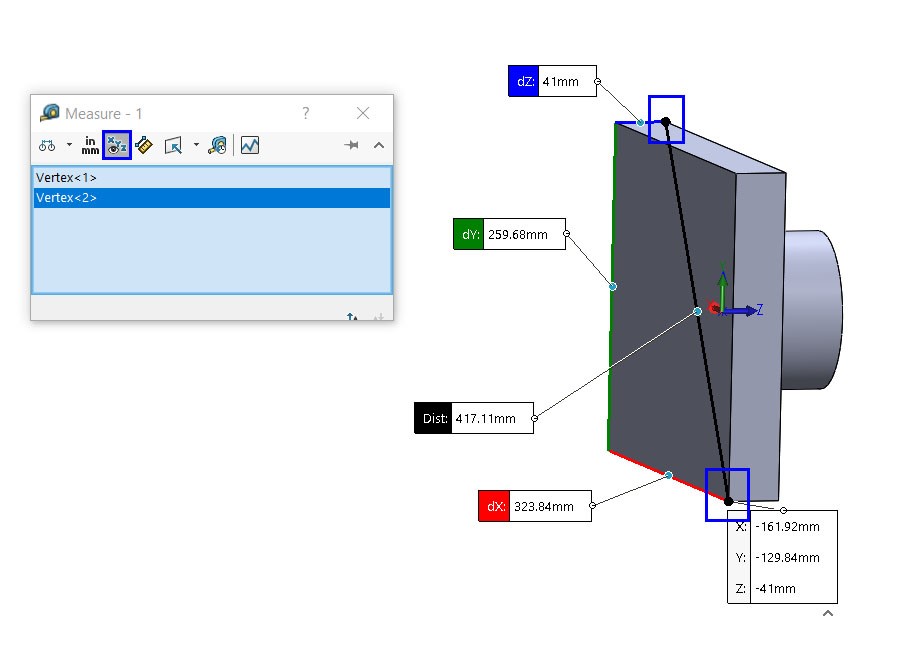Open the Arc/Circle Measurements tool
This screenshot has height=651, width=916.
[x=47, y=146]
